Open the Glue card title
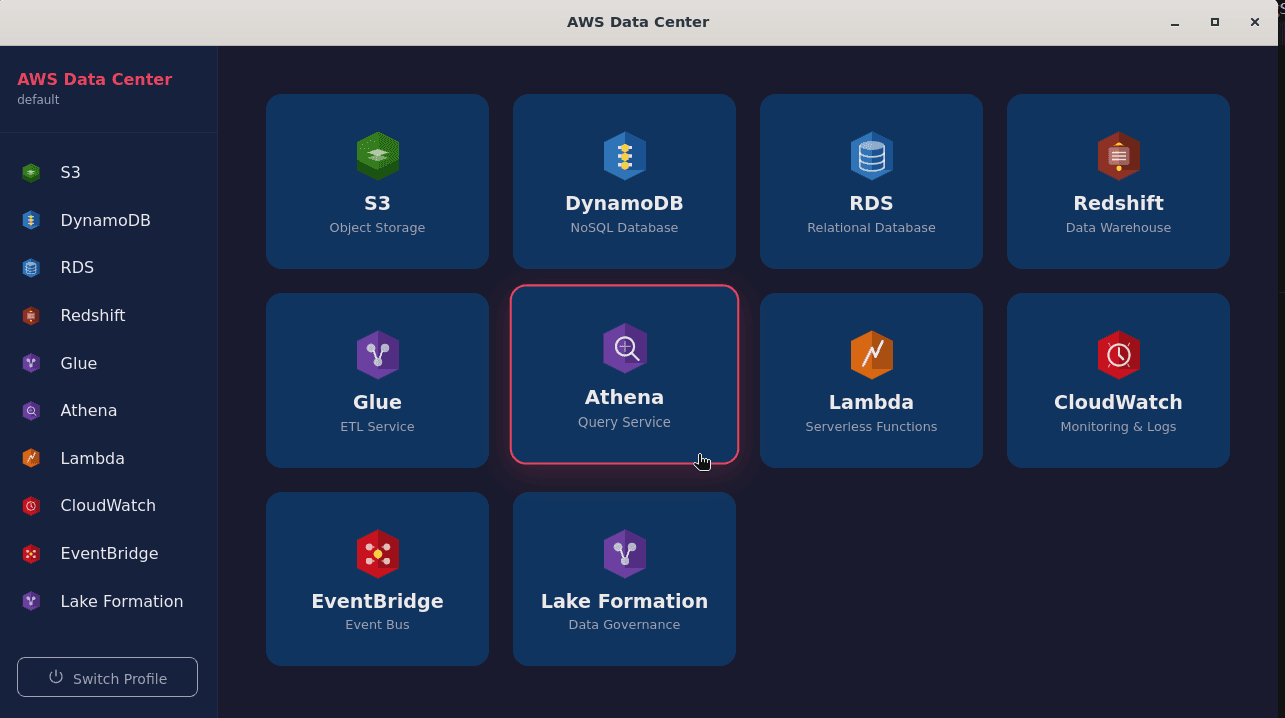This screenshot has height=718, width=1285. tap(378, 402)
